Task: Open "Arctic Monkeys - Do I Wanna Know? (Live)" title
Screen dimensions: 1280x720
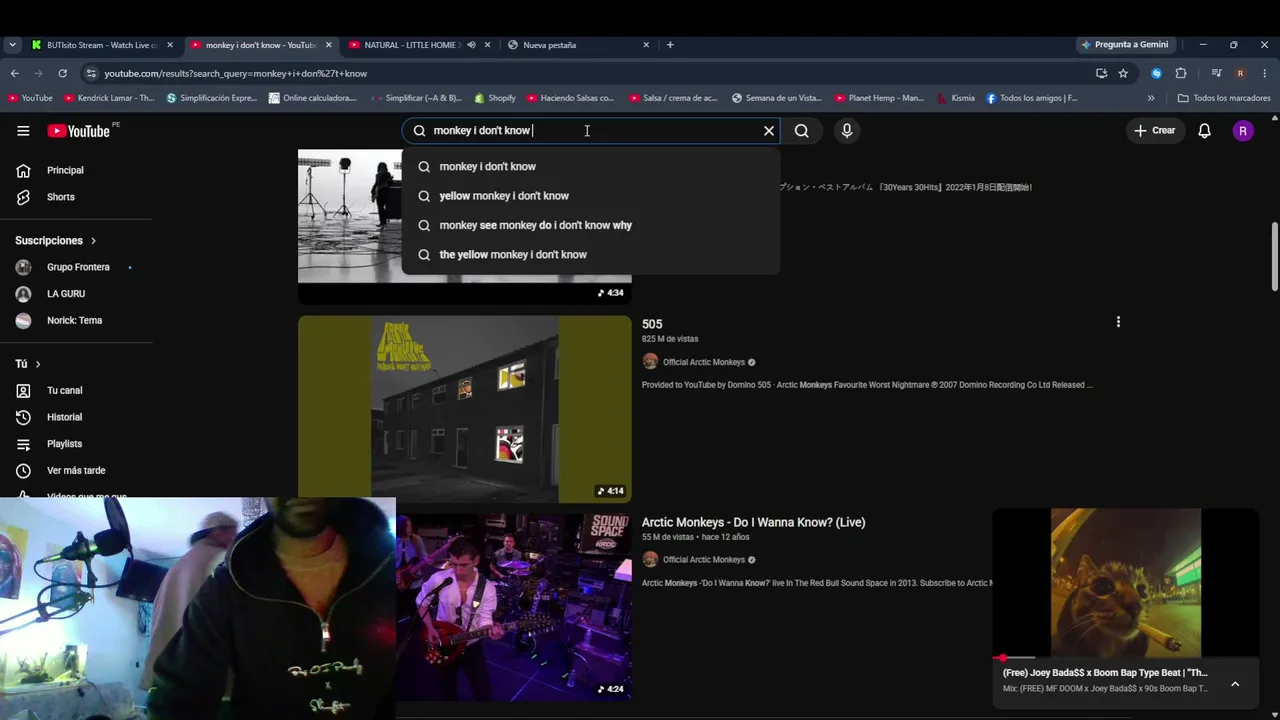Action: tap(753, 522)
